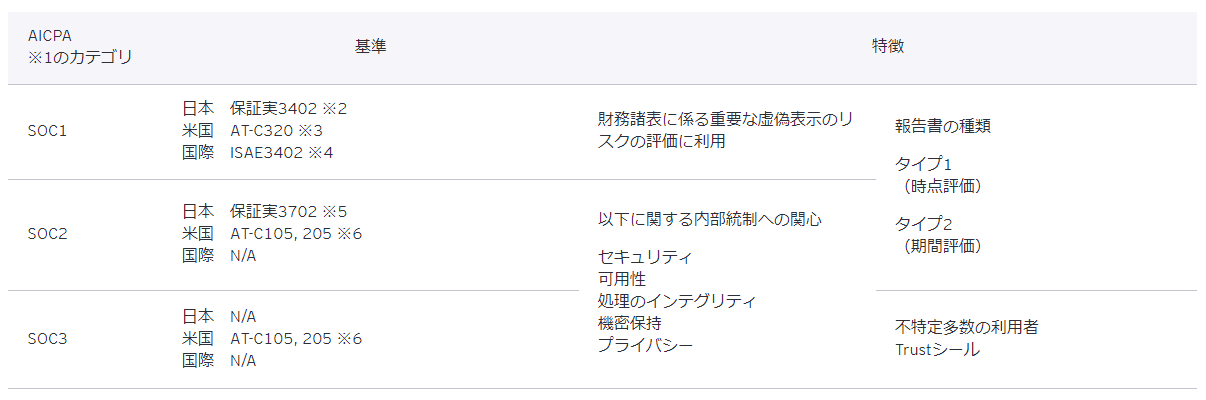
Task: Select the 基準 column header
Action: coord(370,47)
